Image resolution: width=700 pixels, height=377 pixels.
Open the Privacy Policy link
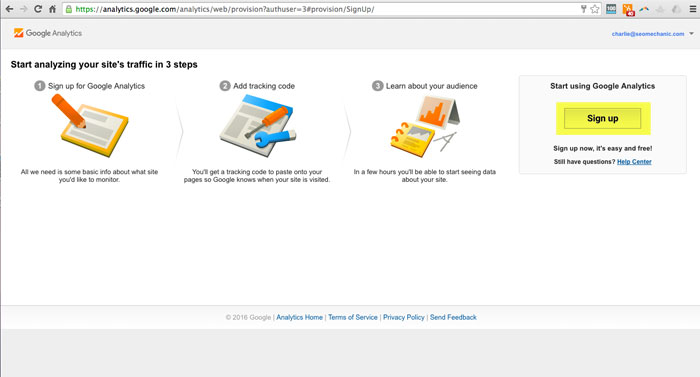[404, 317]
